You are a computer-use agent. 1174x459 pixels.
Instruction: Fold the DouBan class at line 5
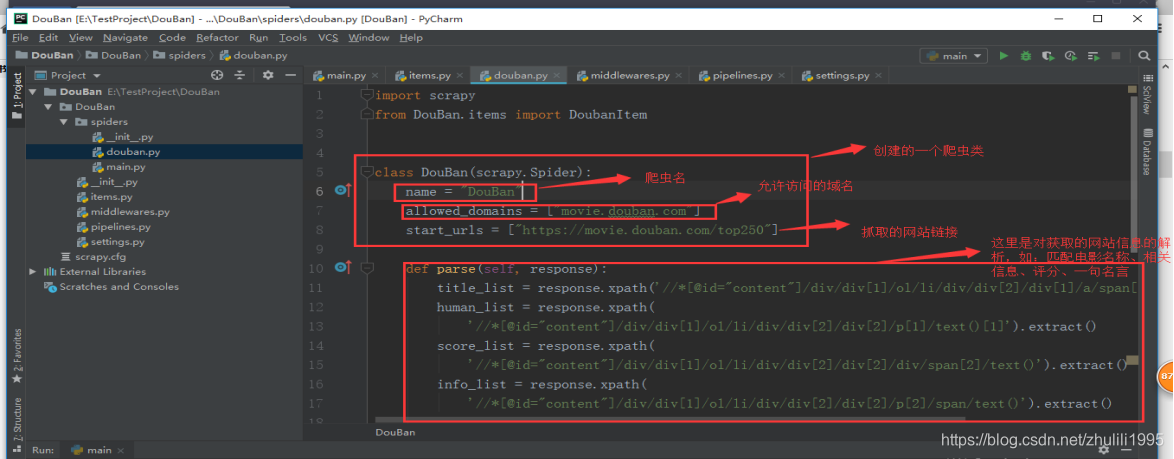pyautogui.click(x=366, y=172)
